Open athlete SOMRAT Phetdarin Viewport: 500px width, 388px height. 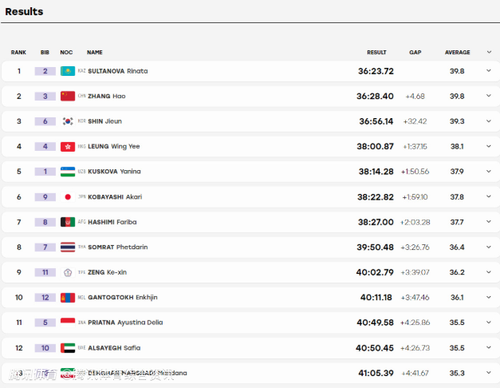(118, 247)
